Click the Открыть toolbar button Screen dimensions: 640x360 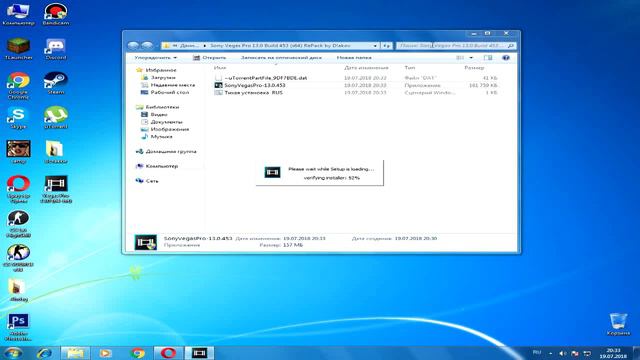click(209, 58)
